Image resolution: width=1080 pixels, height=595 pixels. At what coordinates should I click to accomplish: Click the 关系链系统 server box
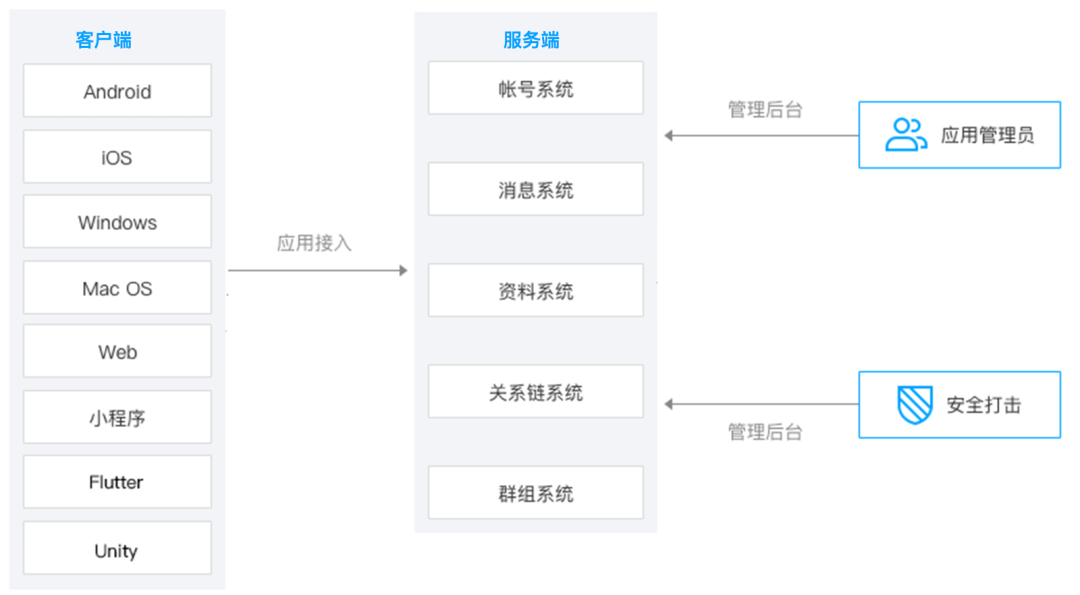[x=535, y=392]
